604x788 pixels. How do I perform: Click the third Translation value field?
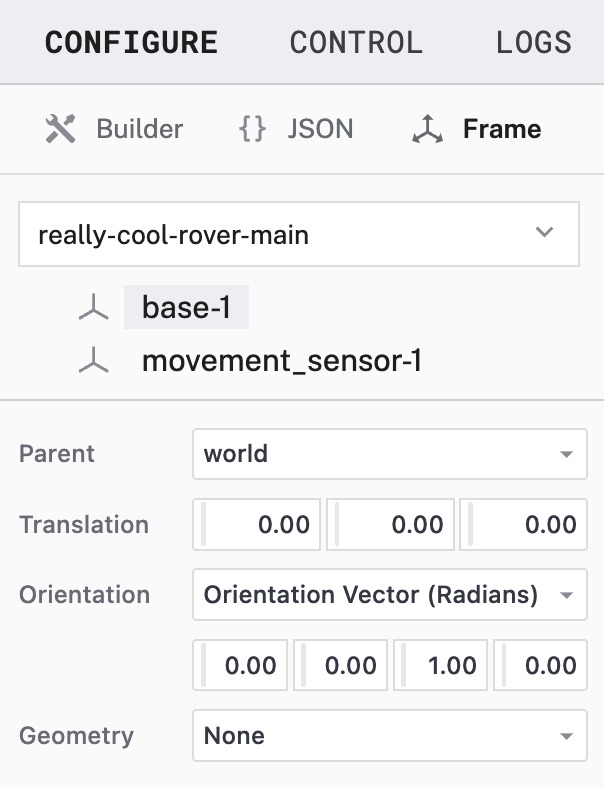click(525, 525)
